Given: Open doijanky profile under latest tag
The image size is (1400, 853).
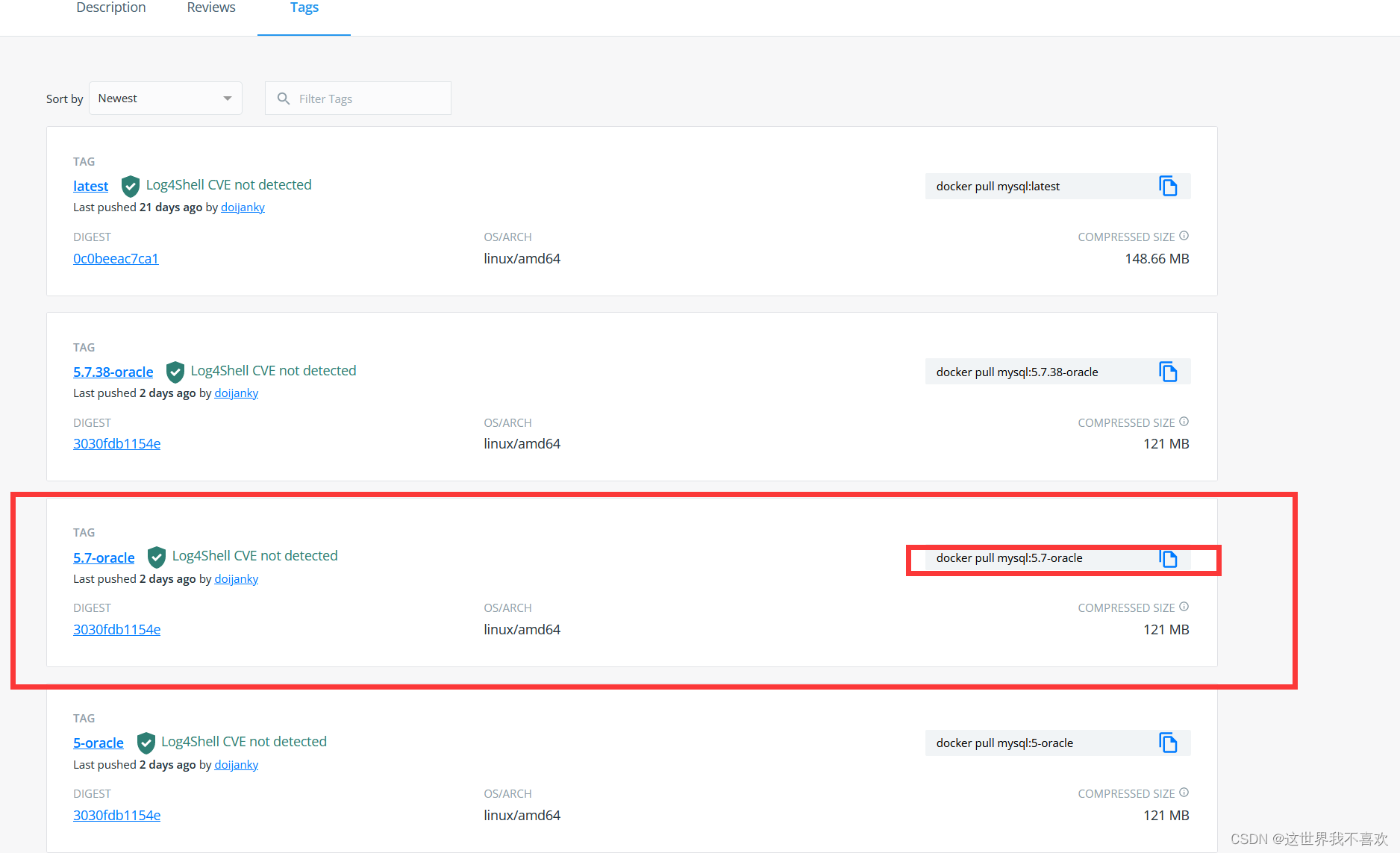Looking at the screenshot, I should point(243,207).
